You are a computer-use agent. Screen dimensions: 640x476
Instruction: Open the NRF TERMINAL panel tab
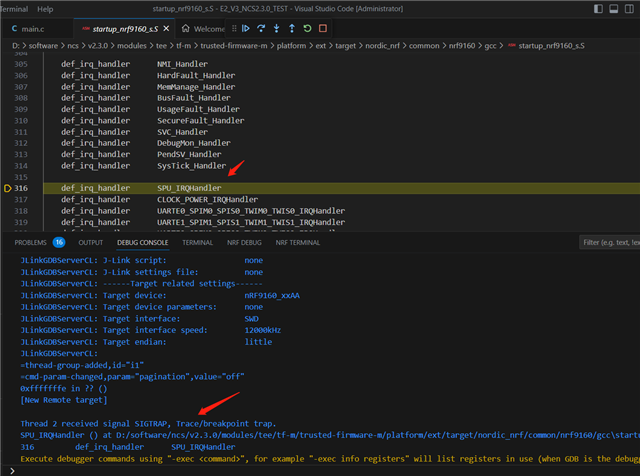coord(297,242)
